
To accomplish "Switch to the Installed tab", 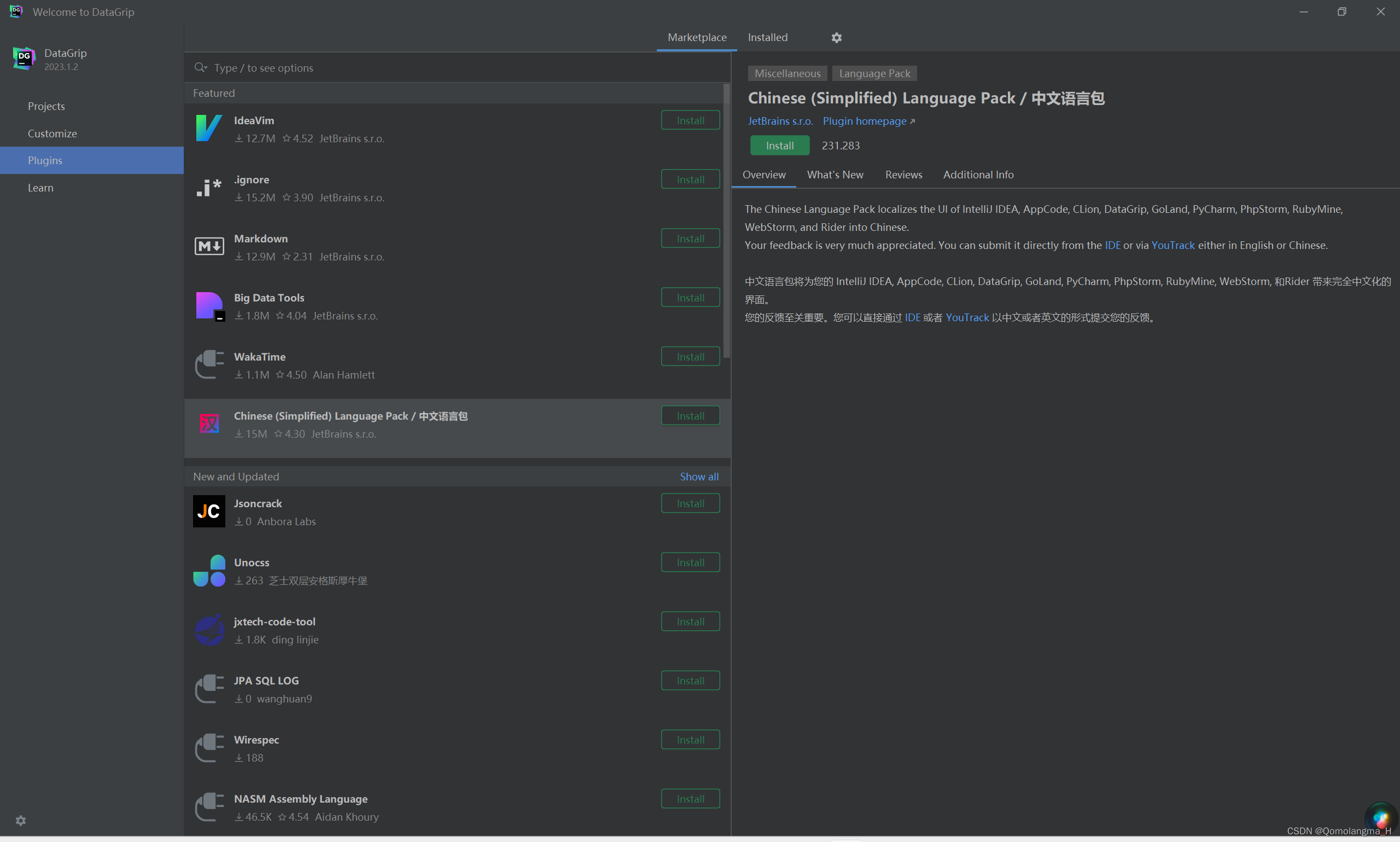I will (767, 37).
